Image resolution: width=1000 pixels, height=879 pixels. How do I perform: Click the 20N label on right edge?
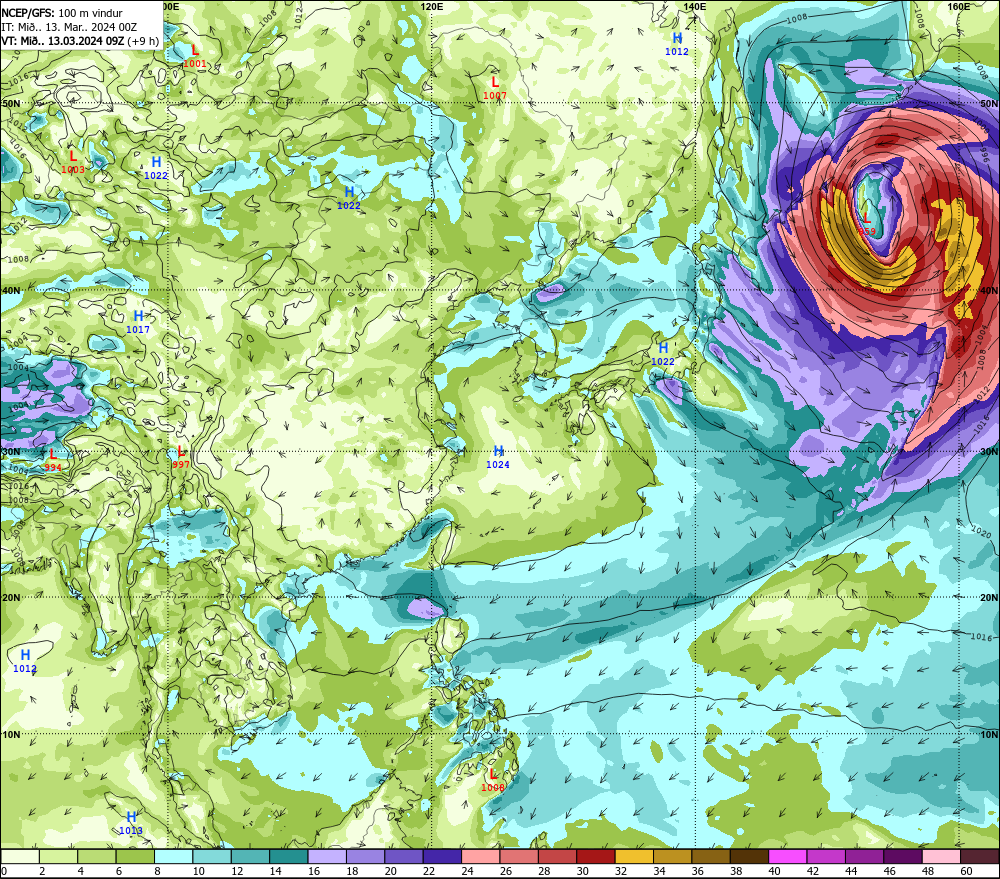989,598
